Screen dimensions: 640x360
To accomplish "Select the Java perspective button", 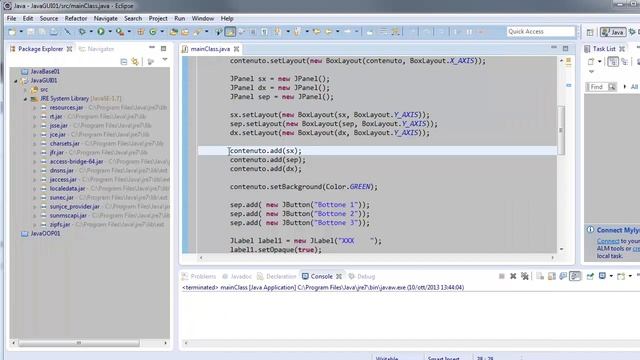I will point(613,32).
